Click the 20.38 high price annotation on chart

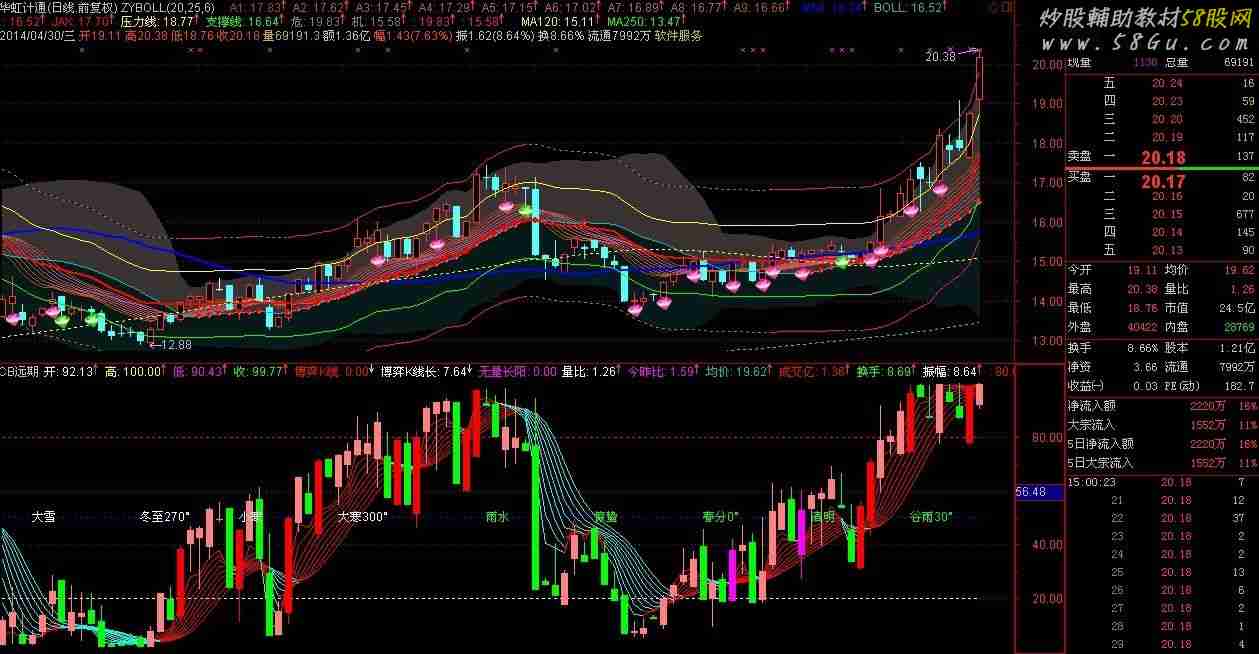941,57
